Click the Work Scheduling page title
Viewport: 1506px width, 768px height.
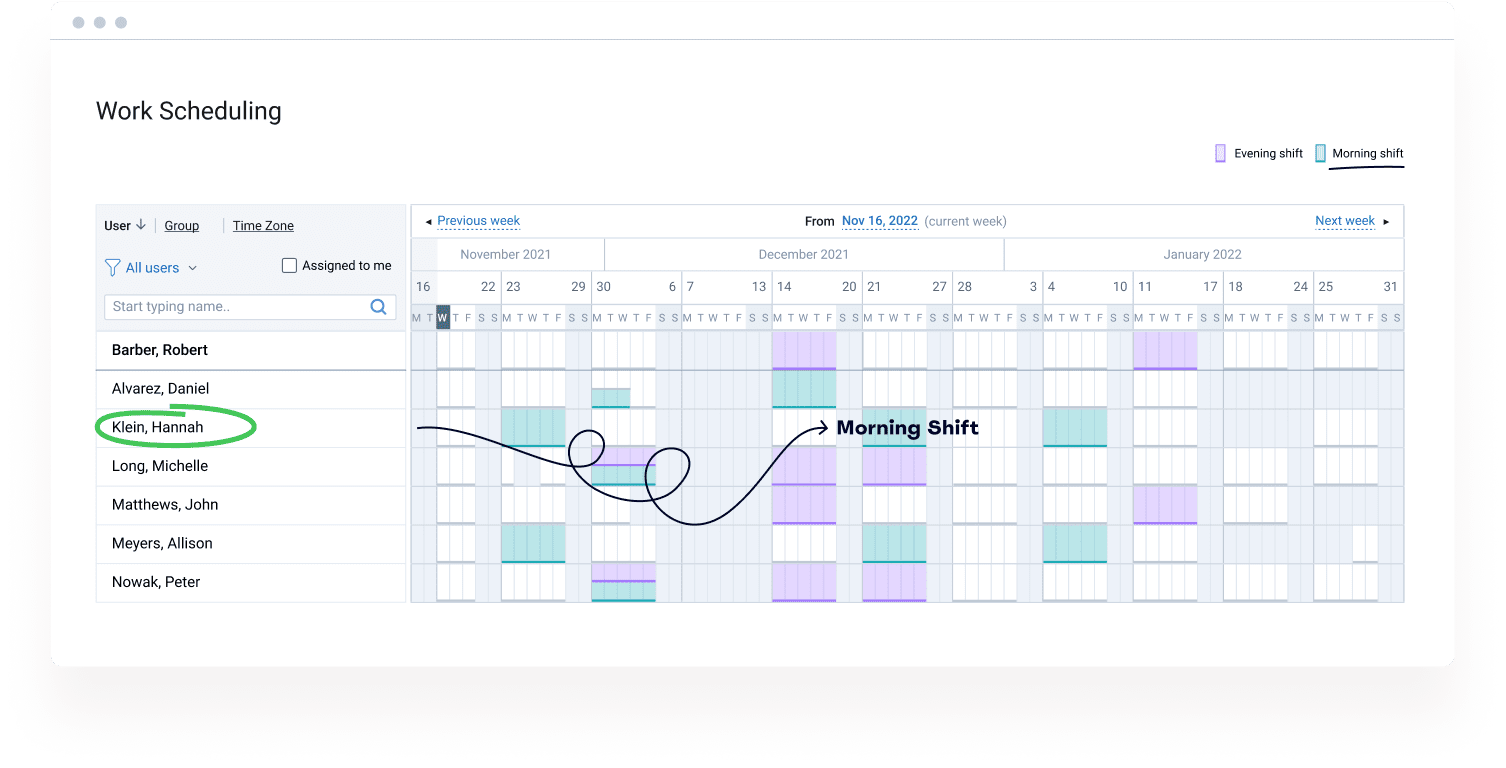[x=189, y=111]
